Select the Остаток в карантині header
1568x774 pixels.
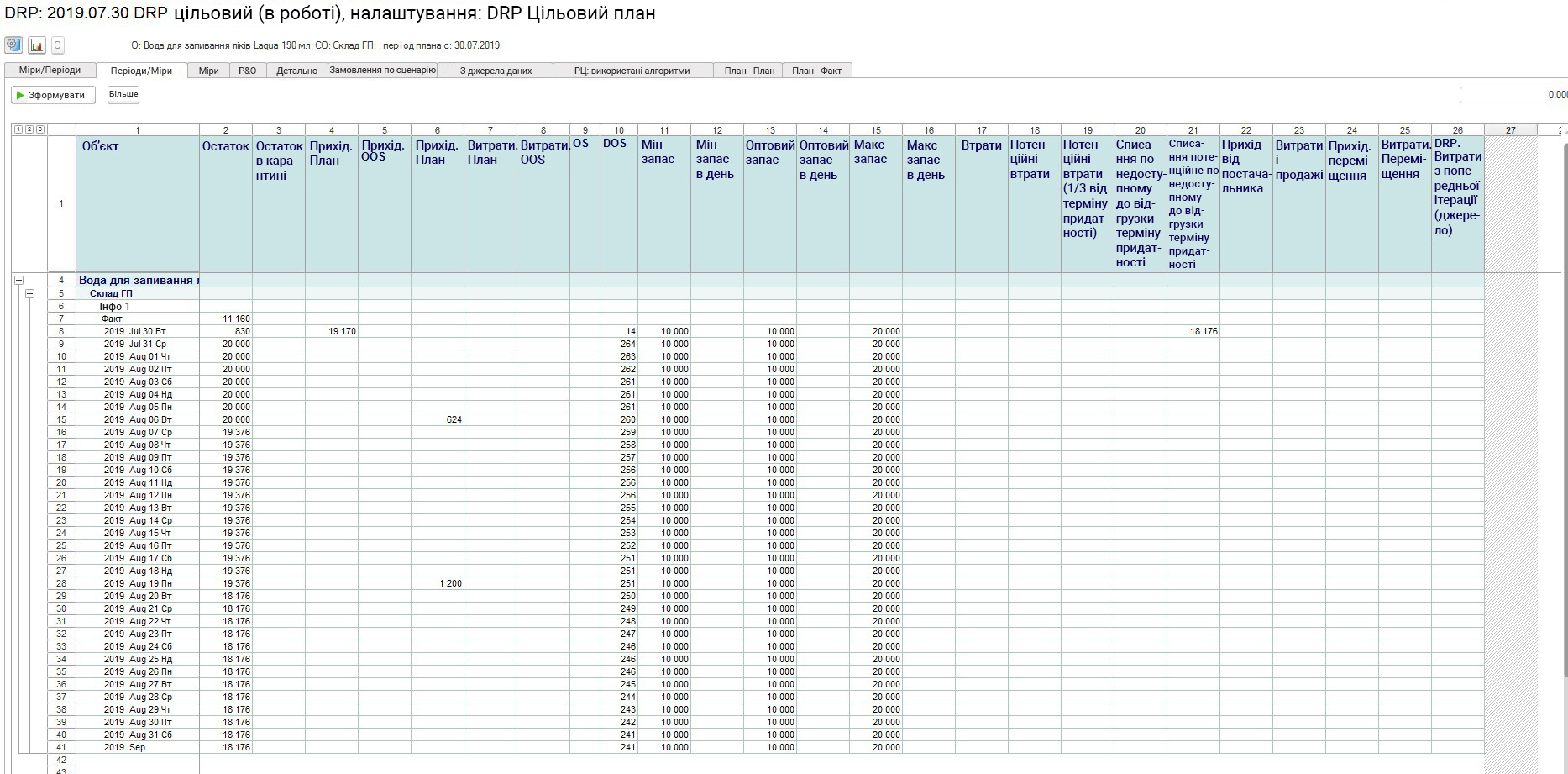[279, 203]
